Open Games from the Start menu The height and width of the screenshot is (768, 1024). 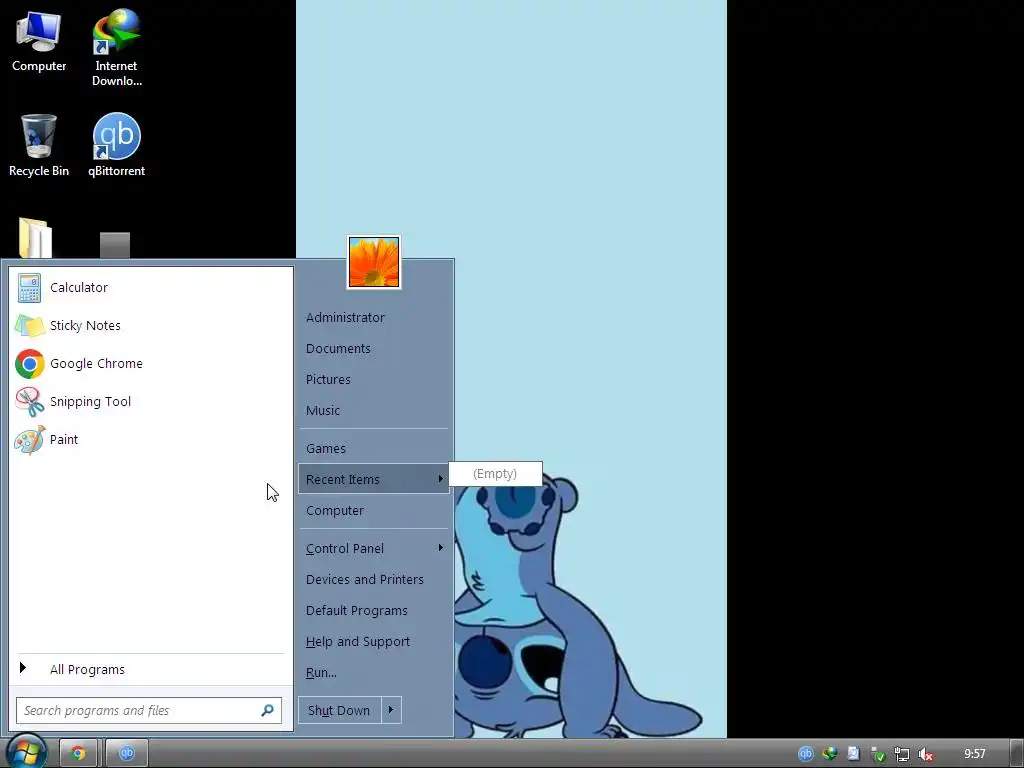(x=374, y=449)
